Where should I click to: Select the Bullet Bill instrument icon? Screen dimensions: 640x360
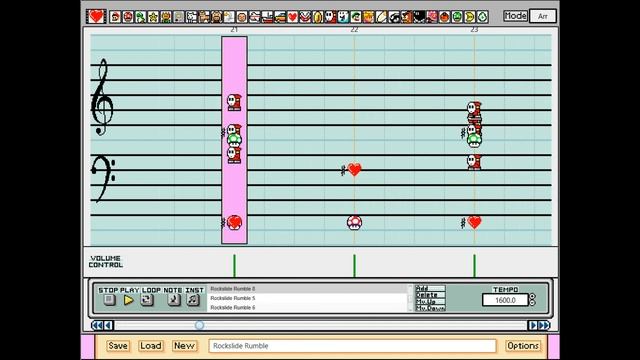(394, 17)
